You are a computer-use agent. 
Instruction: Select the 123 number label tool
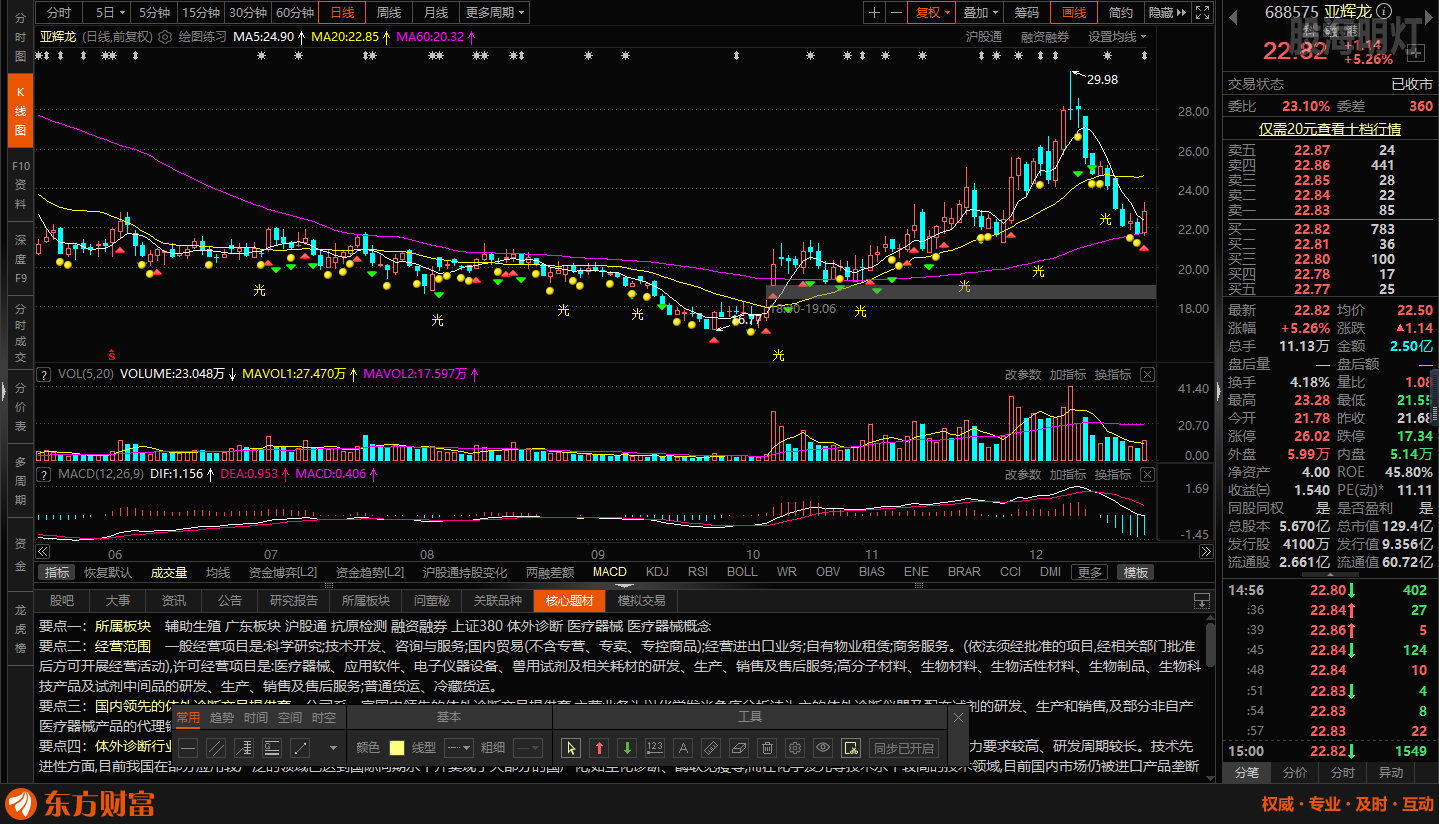click(654, 747)
